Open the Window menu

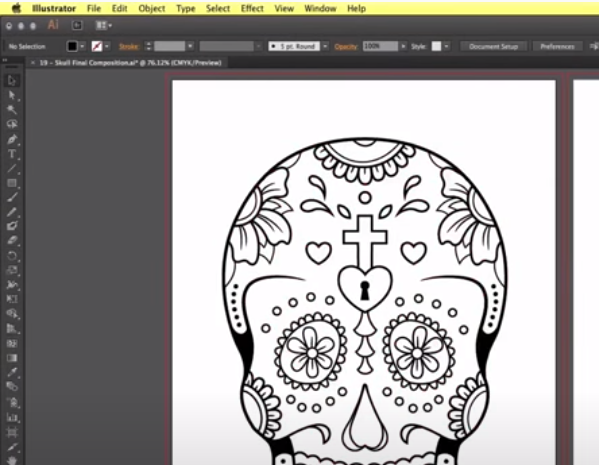pyautogui.click(x=320, y=8)
